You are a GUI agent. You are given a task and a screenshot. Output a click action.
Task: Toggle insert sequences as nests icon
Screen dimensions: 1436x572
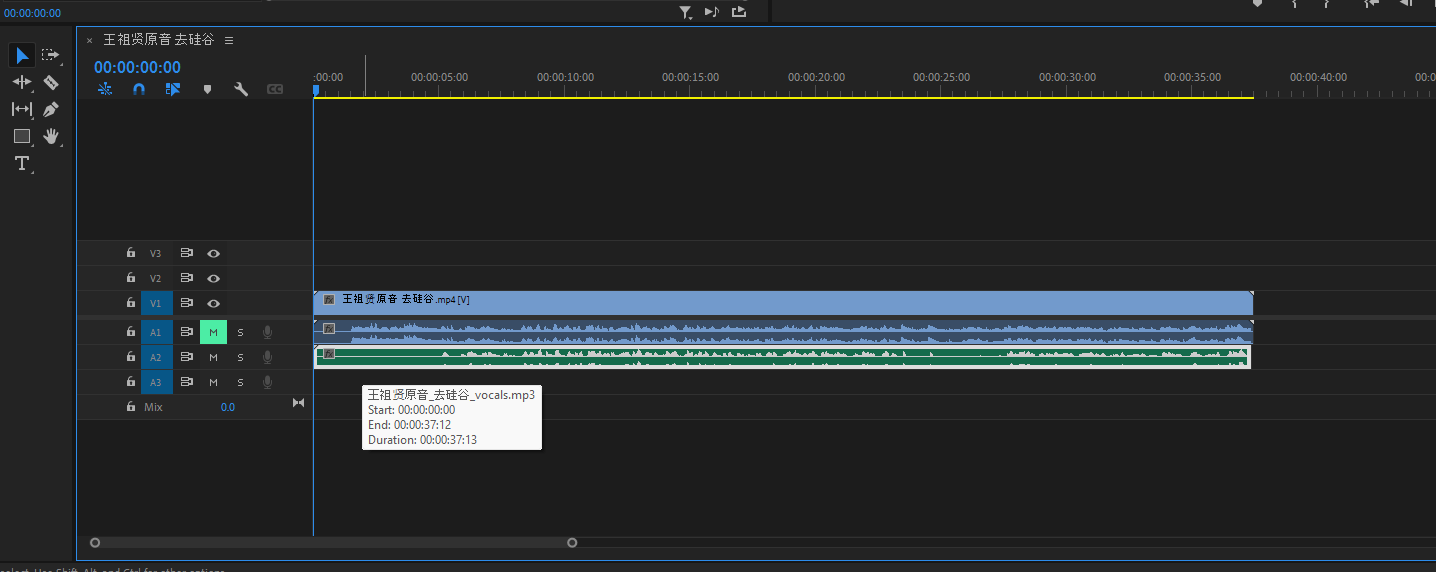click(x=105, y=89)
